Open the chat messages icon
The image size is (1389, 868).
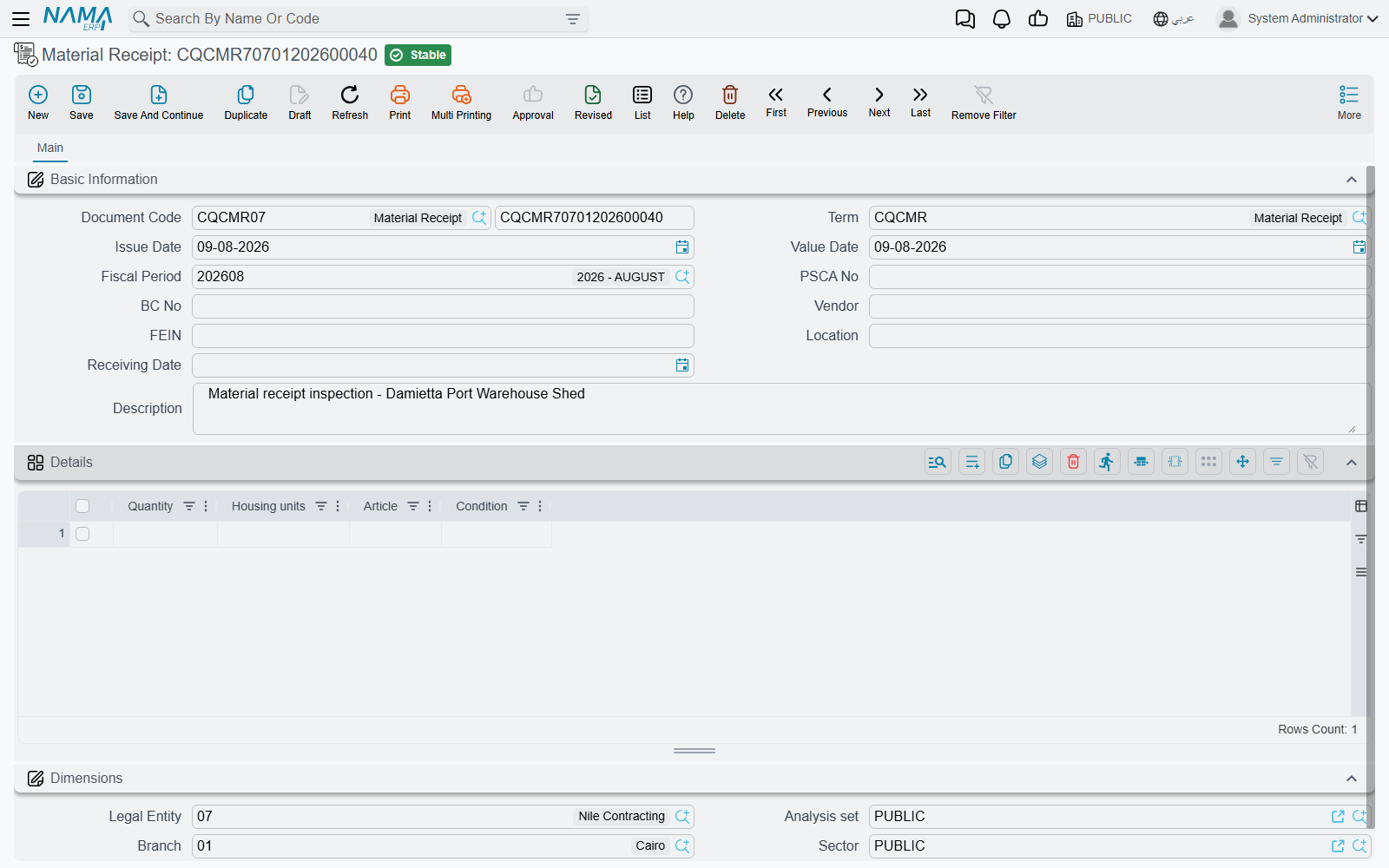click(964, 19)
